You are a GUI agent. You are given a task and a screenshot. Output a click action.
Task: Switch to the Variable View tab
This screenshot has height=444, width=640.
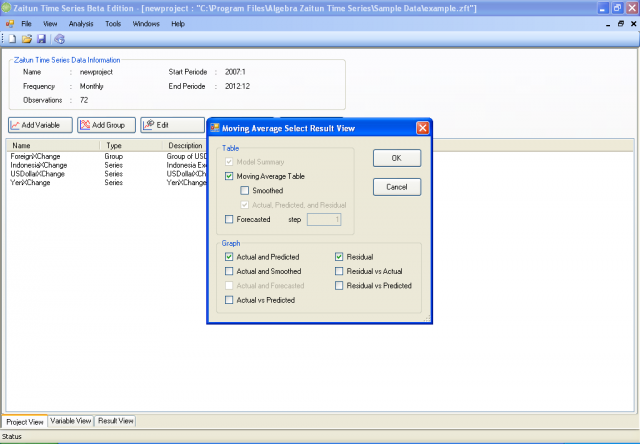point(71,421)
